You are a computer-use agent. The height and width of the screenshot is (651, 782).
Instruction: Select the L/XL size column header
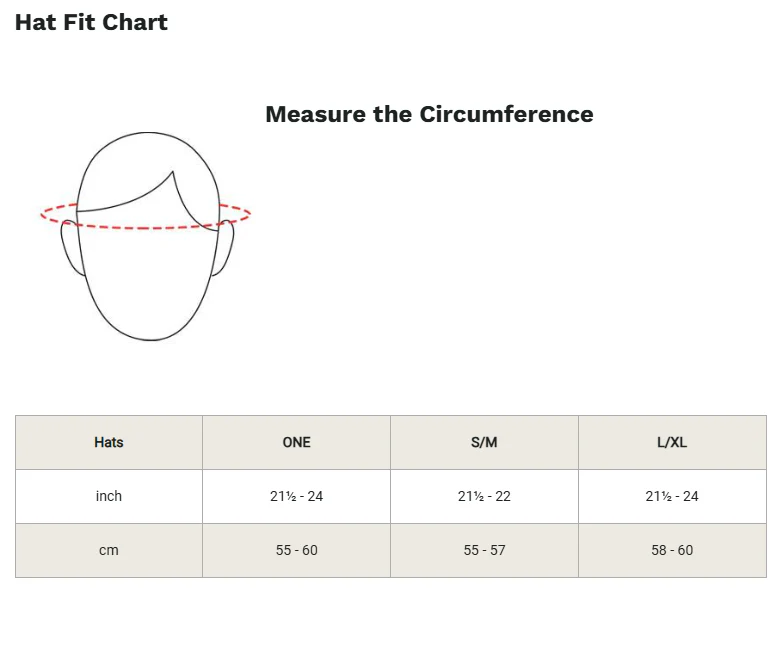pos(672,442)
